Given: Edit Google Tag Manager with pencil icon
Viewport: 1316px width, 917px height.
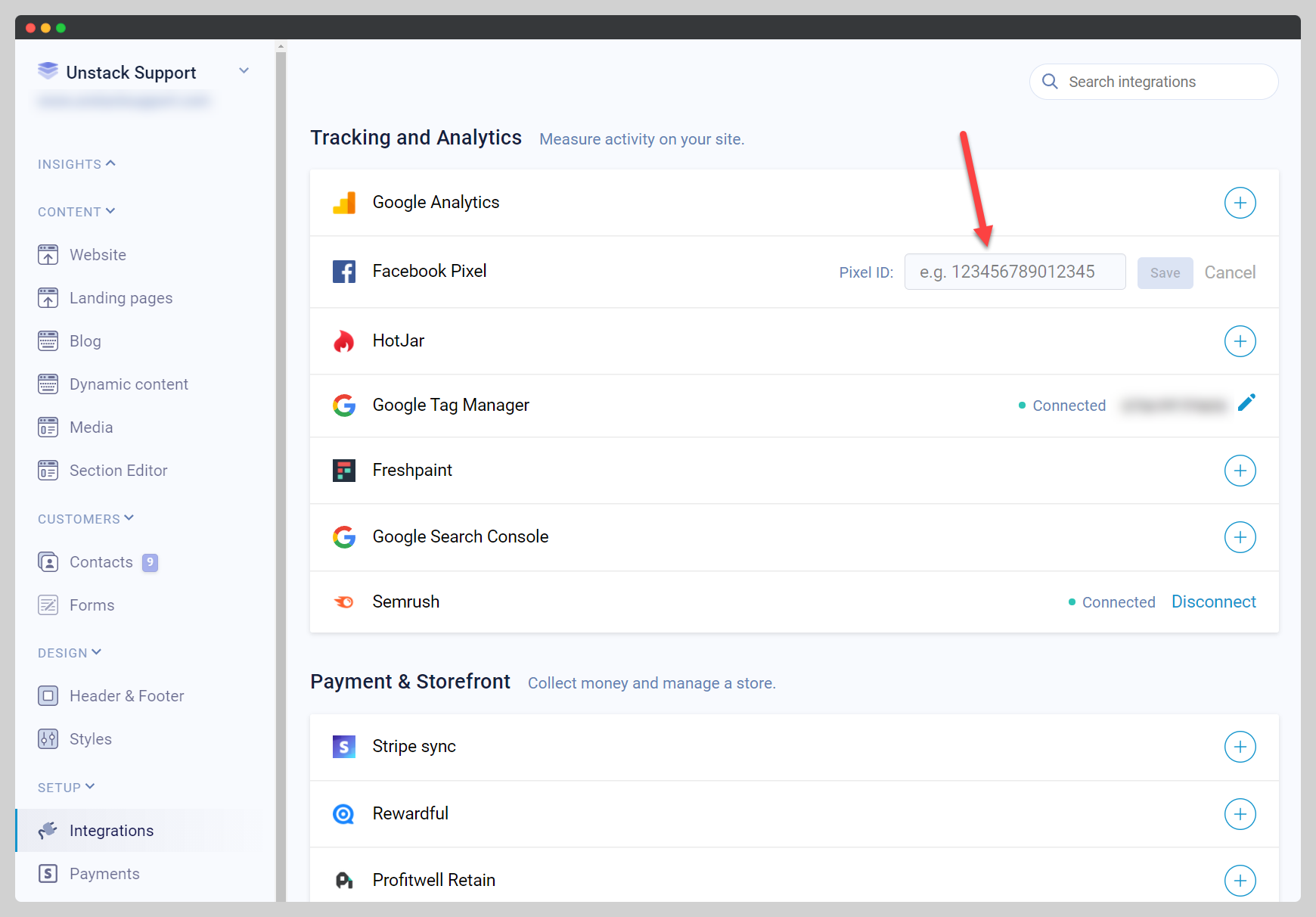Looking at the screenshot, I should (x=1246, y=403).
